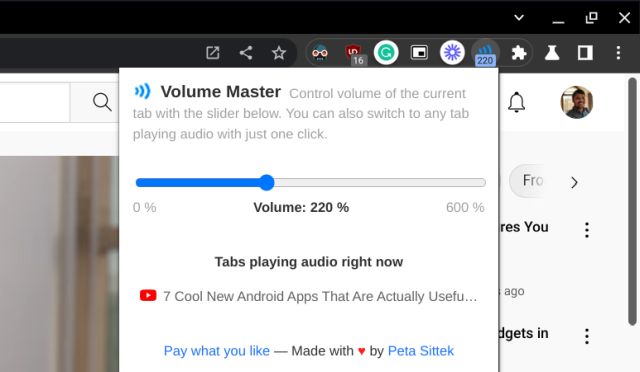The image size is (640, 372).
Task: Select the 'Fro' filter chip
Action: click(x=527, y=180)
